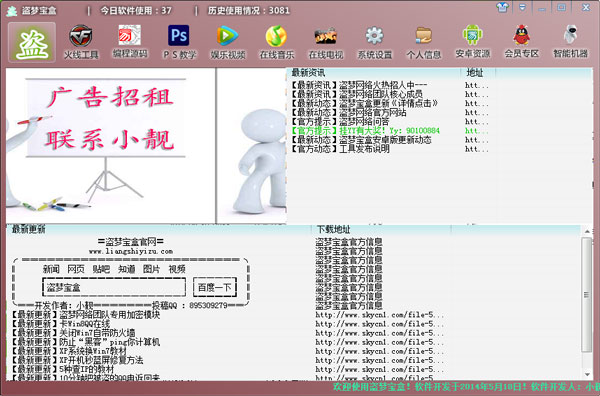Click the 最新更新 column header
This screenshot has height=396, width=600.
28,229
